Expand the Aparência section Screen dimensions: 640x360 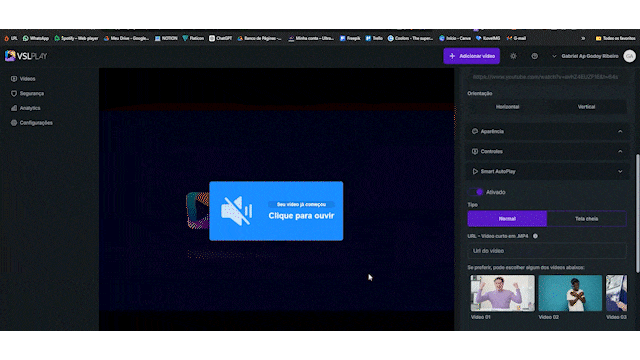pos(547,131)
